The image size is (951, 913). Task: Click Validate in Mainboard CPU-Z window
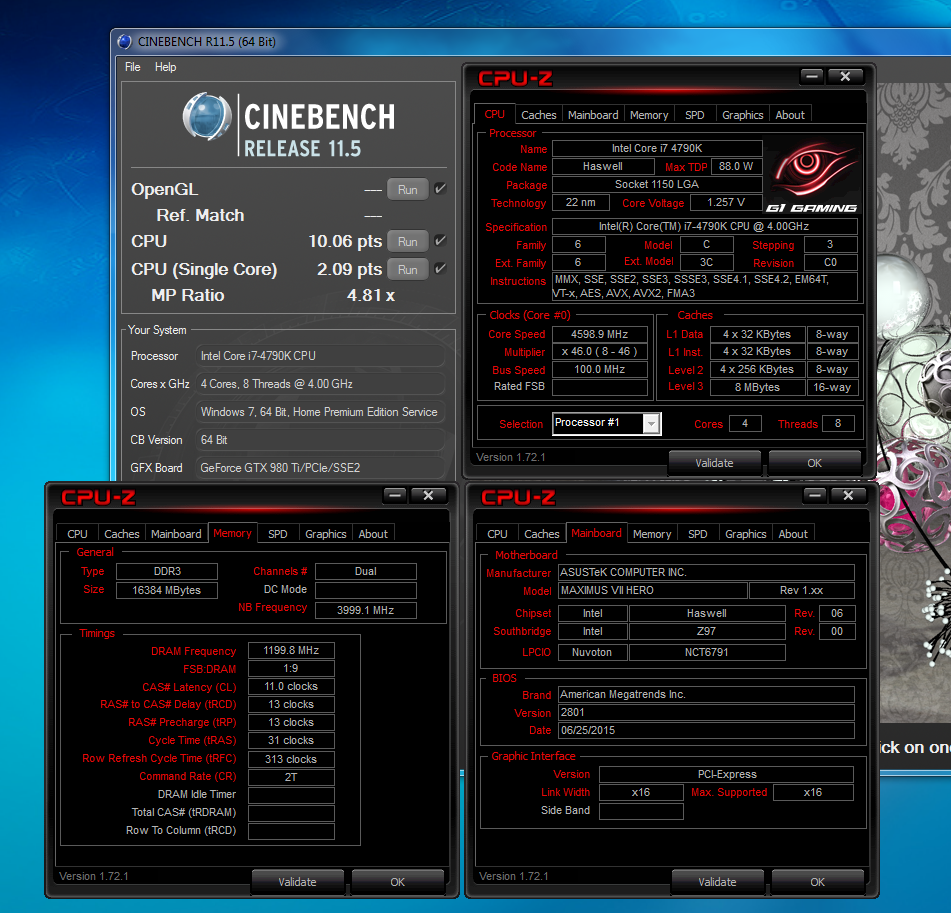click(x=717, y=881)
